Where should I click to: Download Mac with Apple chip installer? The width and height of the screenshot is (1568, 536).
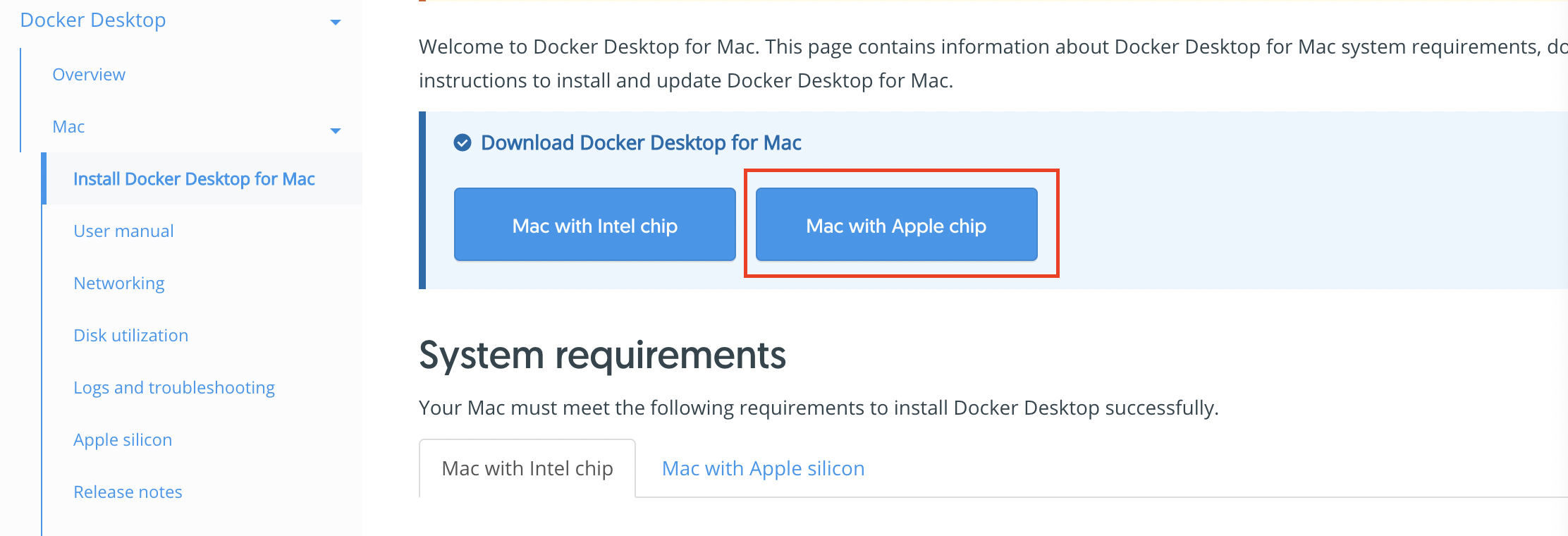click(897, 224)
